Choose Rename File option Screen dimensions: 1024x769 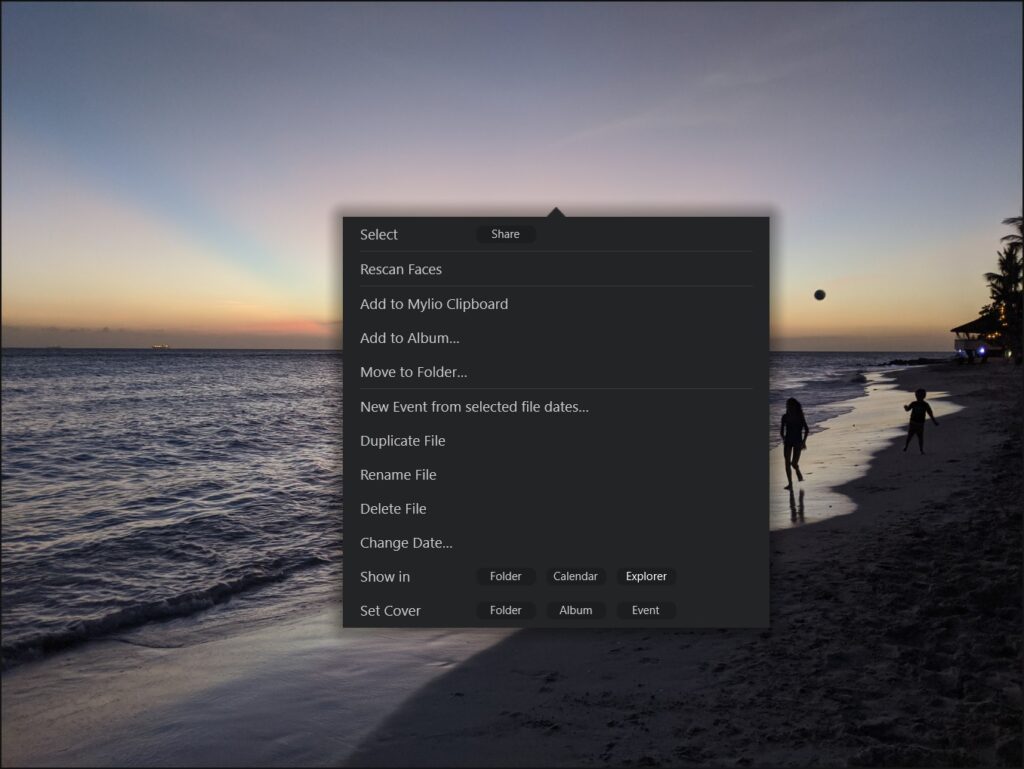tap(398, 475)
